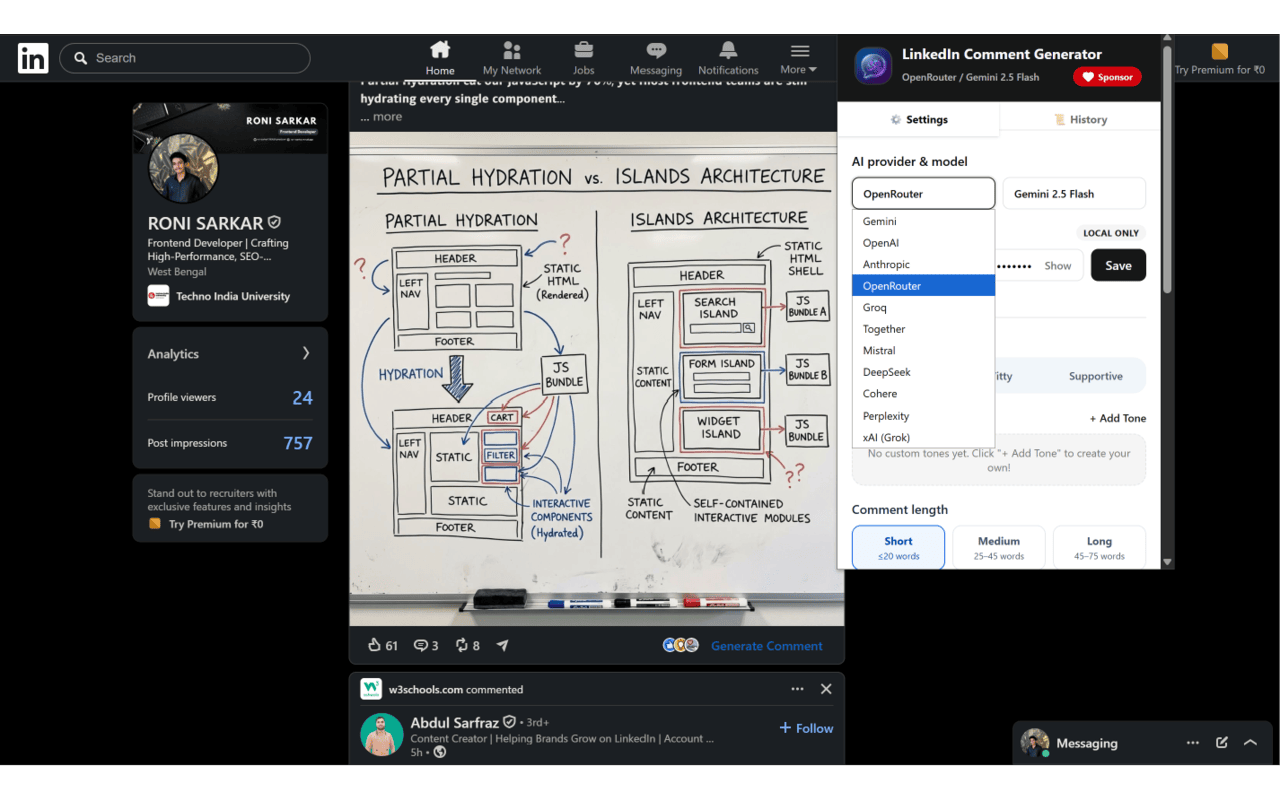Switch to the Settings tab

click(919, 119)
